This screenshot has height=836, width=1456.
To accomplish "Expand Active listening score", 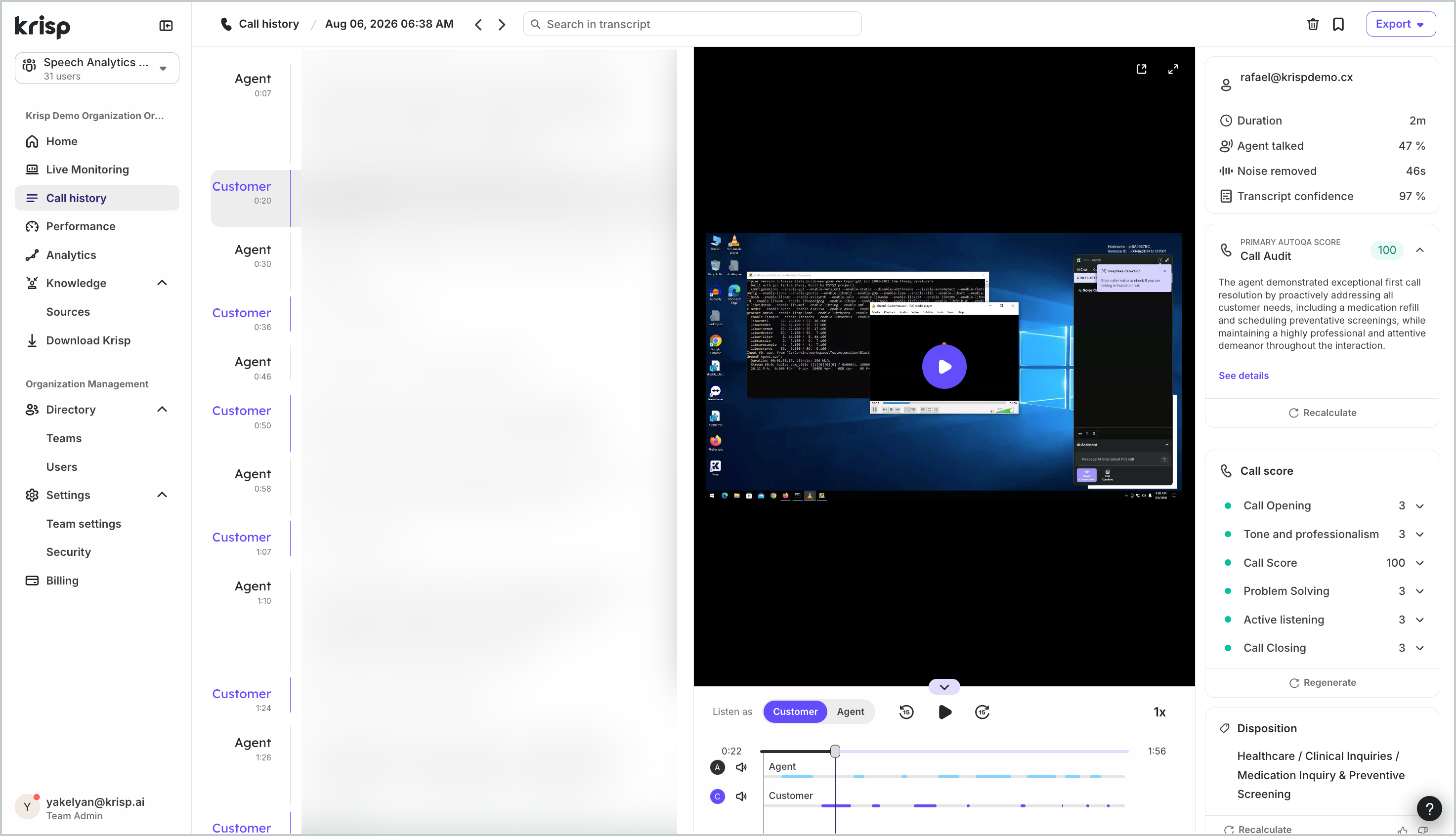I will [1419, 620].
